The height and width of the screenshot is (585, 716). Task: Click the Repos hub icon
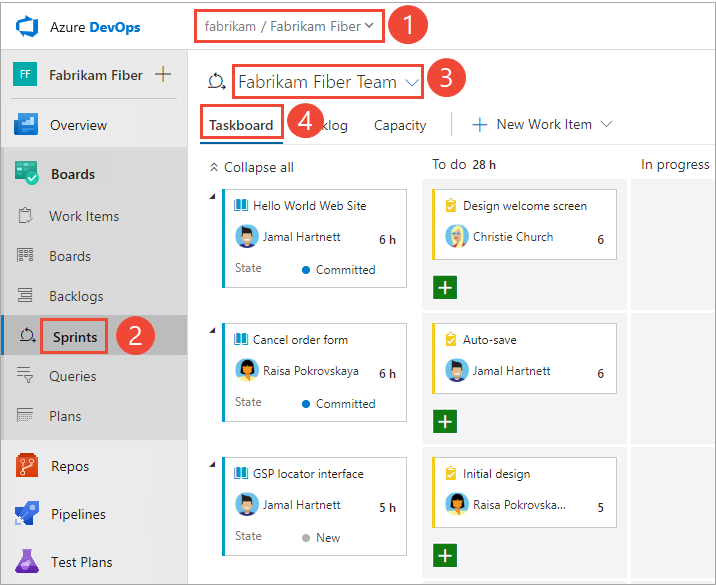tap(27, 465)
